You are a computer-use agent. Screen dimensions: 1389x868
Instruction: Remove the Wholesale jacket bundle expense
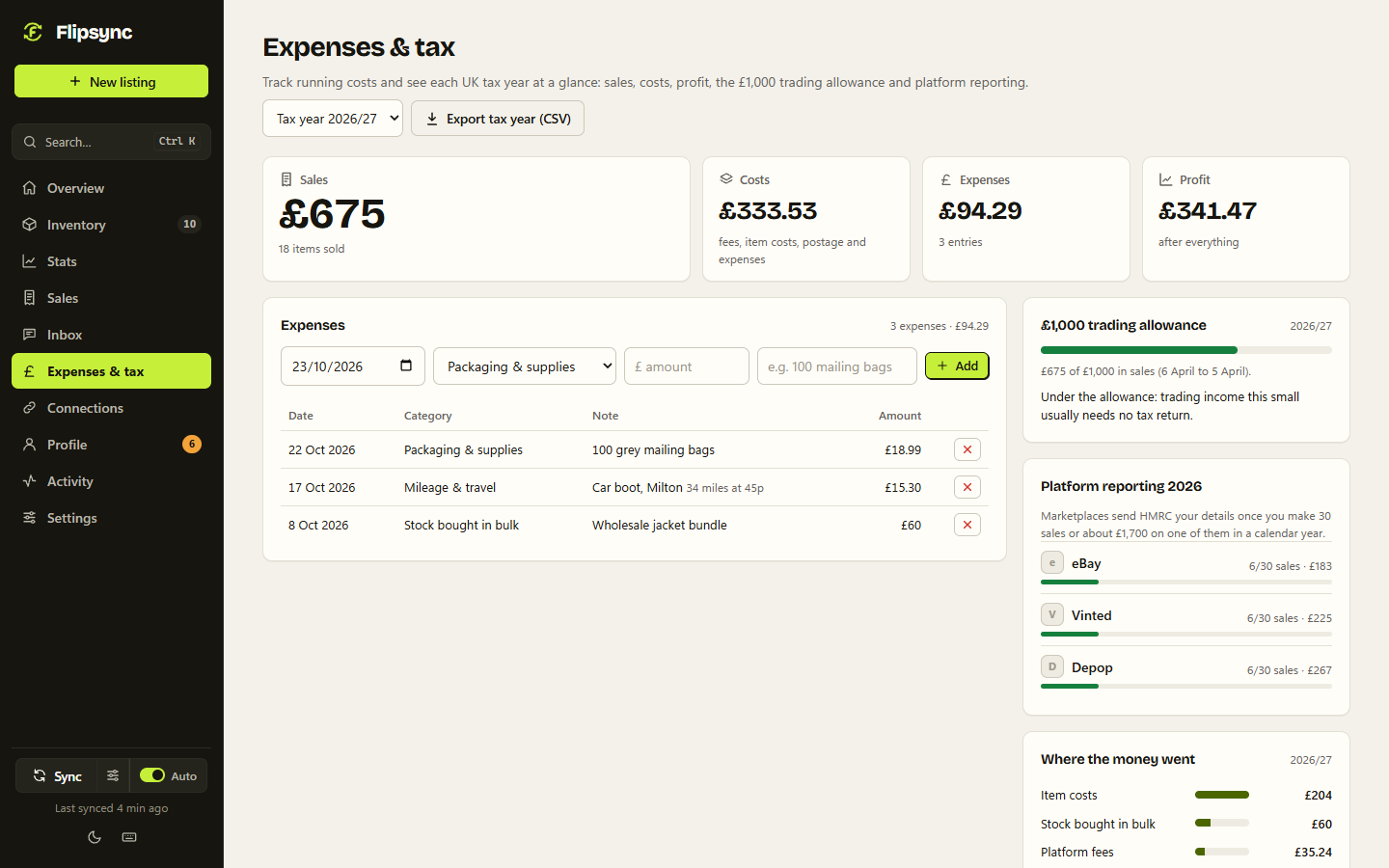967,525
